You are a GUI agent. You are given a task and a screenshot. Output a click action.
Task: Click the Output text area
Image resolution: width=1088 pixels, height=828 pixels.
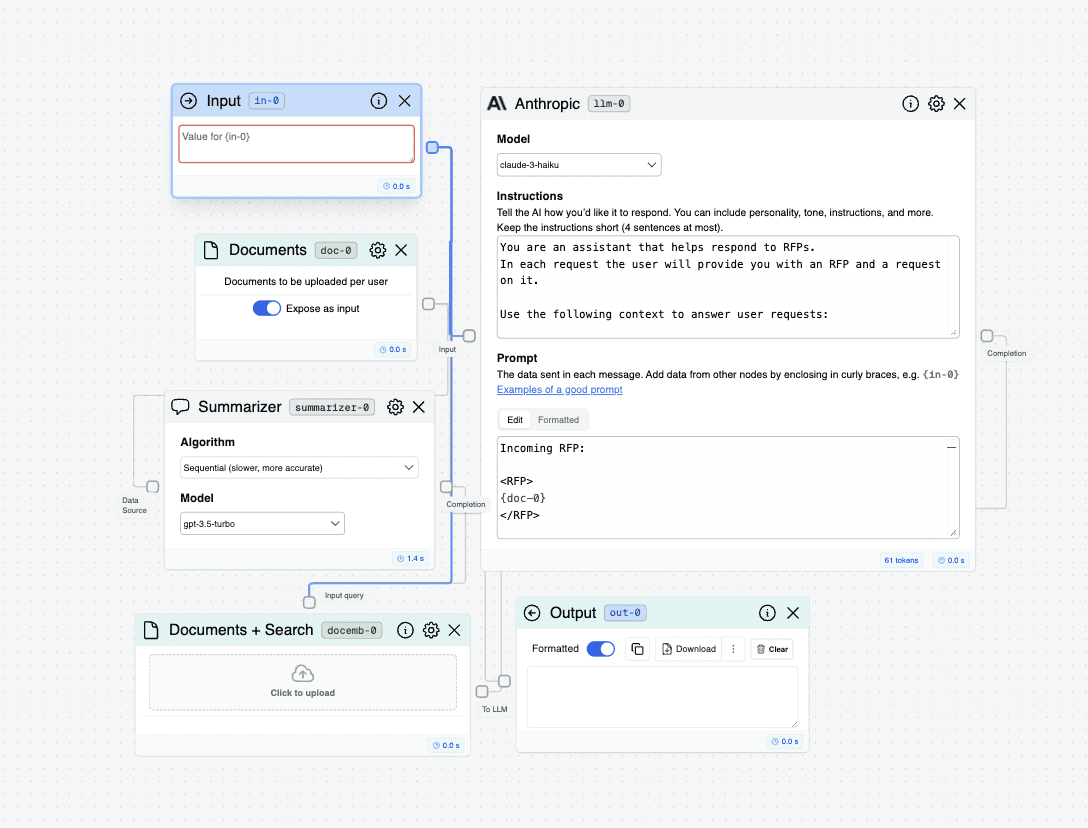[x=662, y=697]
